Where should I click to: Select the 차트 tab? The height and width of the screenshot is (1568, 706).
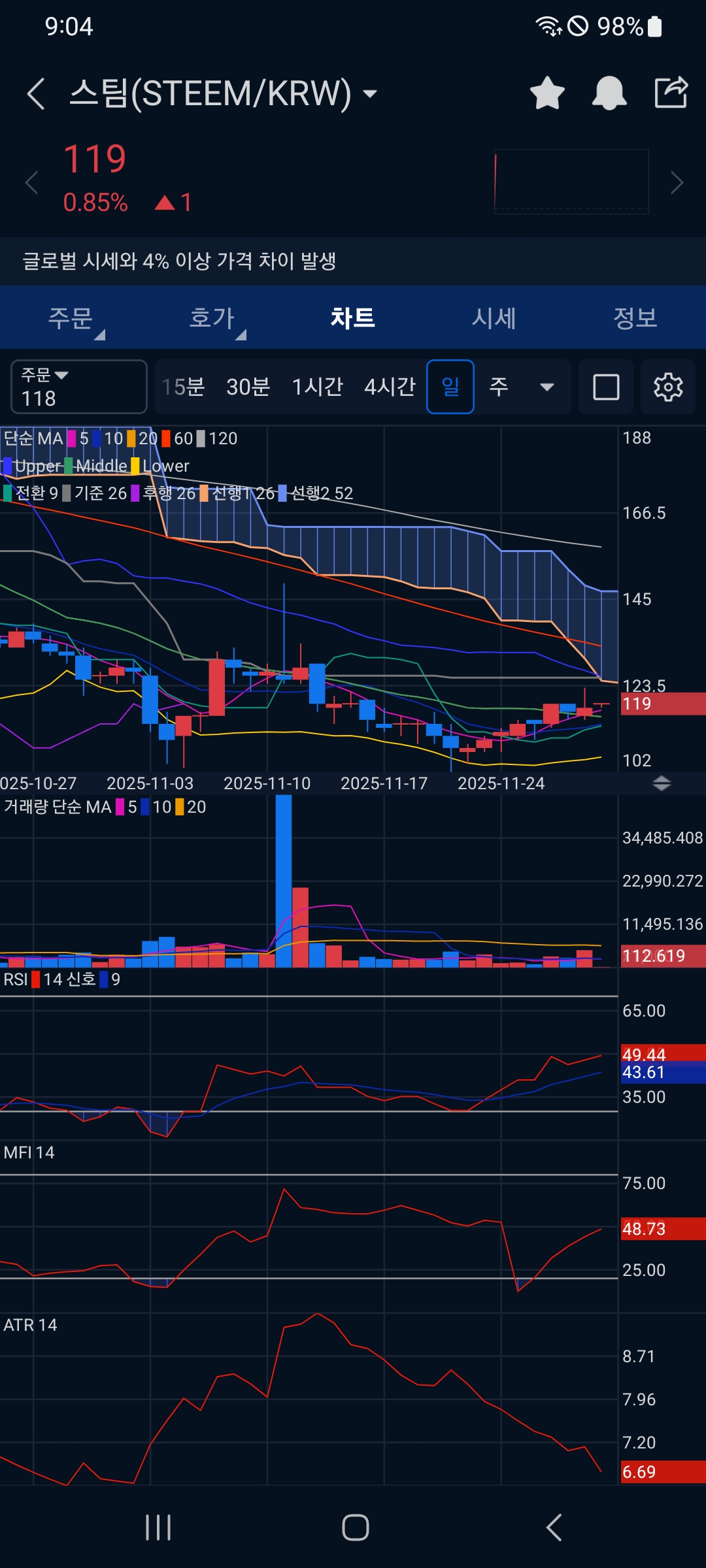[x=353, y=318]
